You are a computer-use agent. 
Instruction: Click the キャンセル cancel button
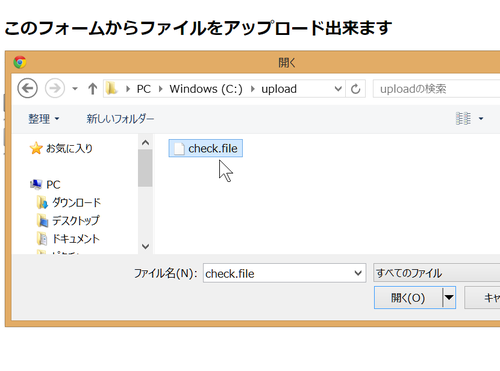(482, 297)
